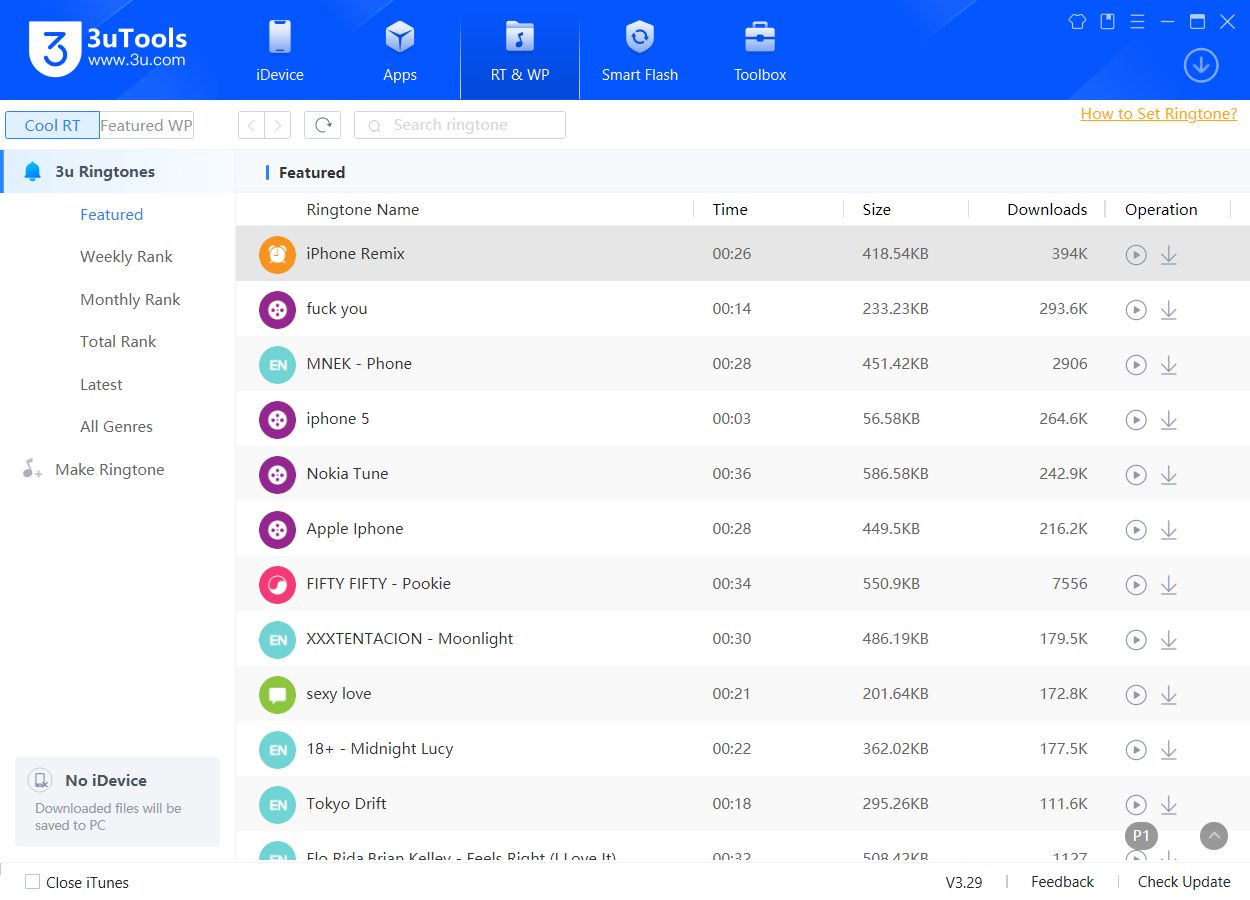Click the 3uTools logo

point(108,48)
